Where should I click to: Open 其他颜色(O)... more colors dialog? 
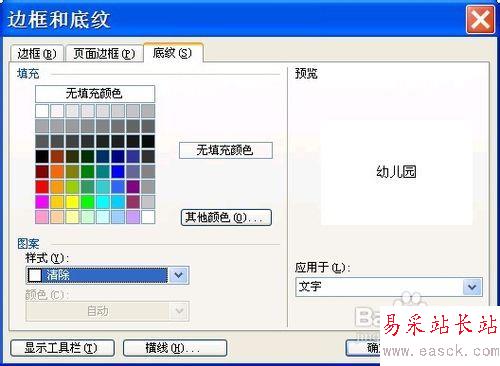(226, 218)
